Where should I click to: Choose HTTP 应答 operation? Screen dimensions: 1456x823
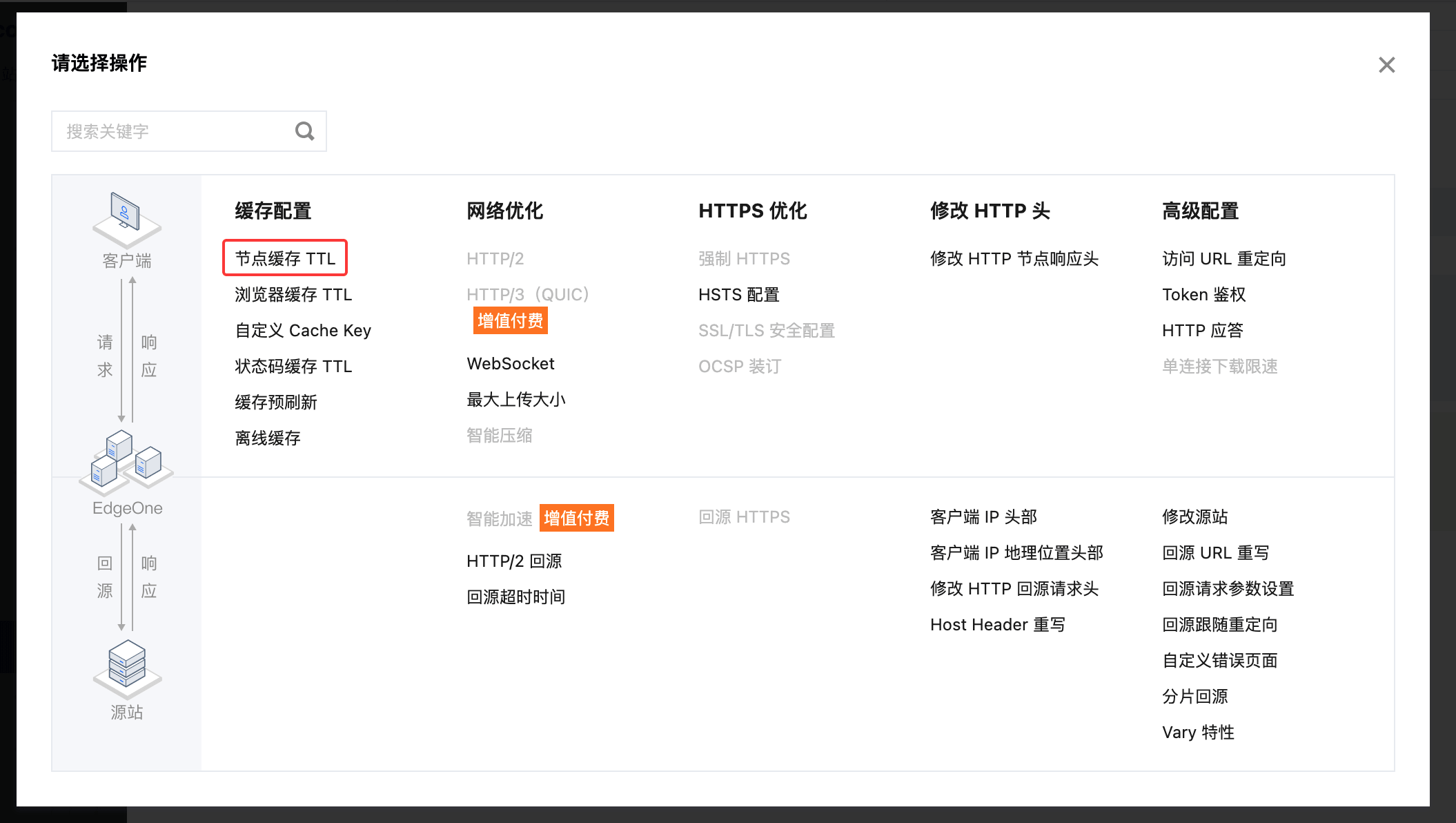coord(1203,331)
